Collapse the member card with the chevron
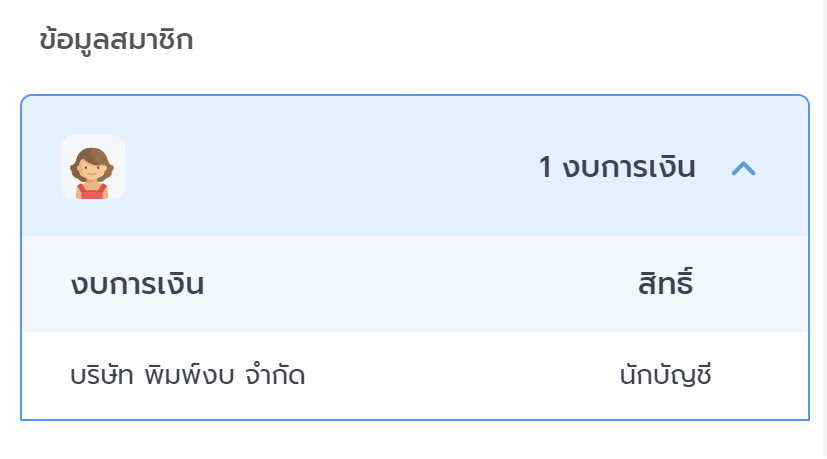827x459 pixels. click(x=743, y=168)
